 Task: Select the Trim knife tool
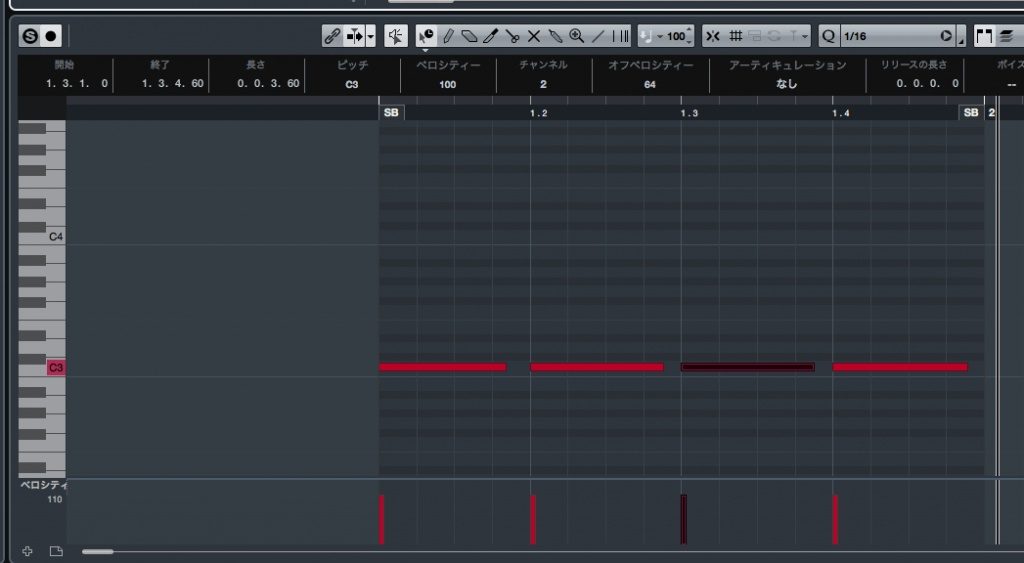point(490,36)
